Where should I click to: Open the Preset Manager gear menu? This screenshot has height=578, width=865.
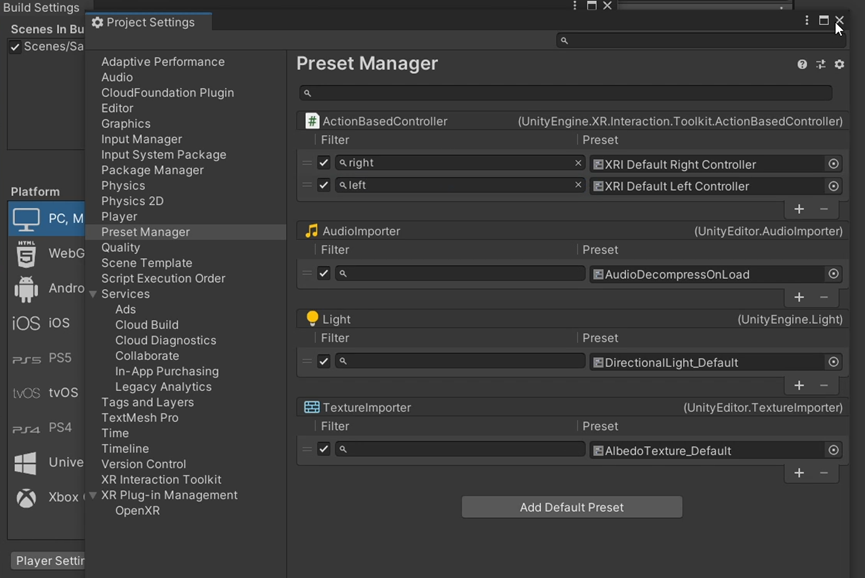click(839, 65)
